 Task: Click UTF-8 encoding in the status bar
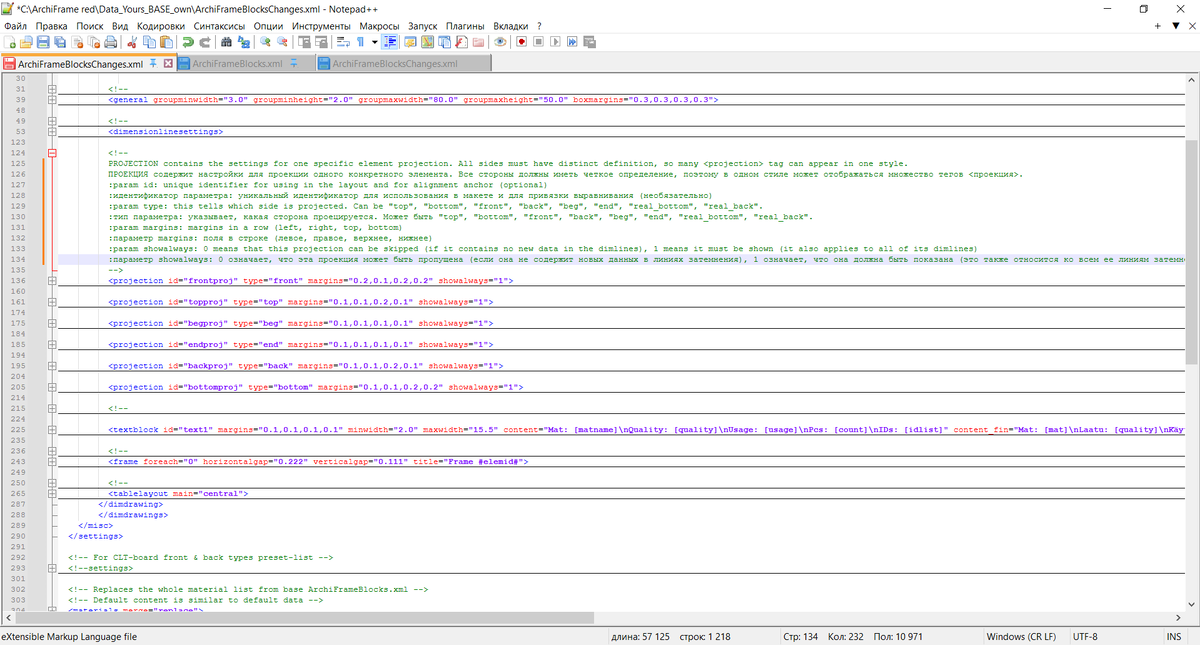pyautogui.click(x=1085, y=637)
